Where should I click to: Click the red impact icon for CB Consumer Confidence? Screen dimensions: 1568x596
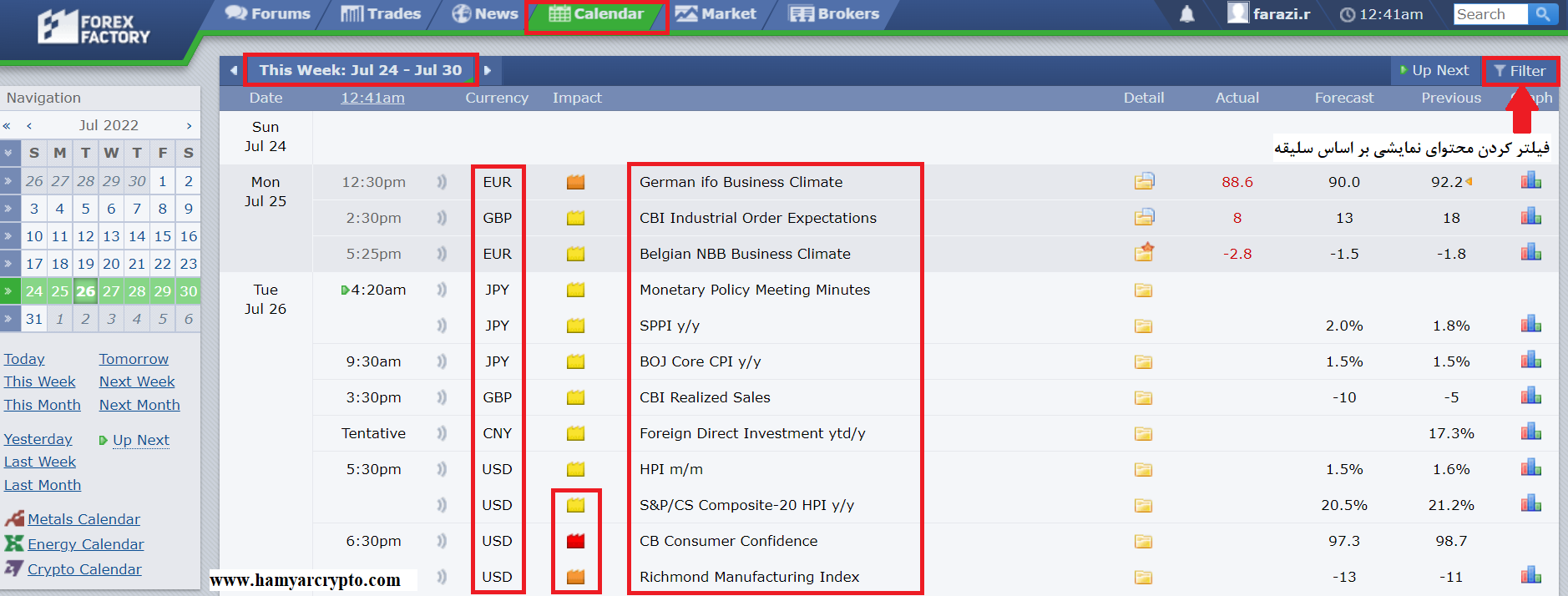pos(575,541)
